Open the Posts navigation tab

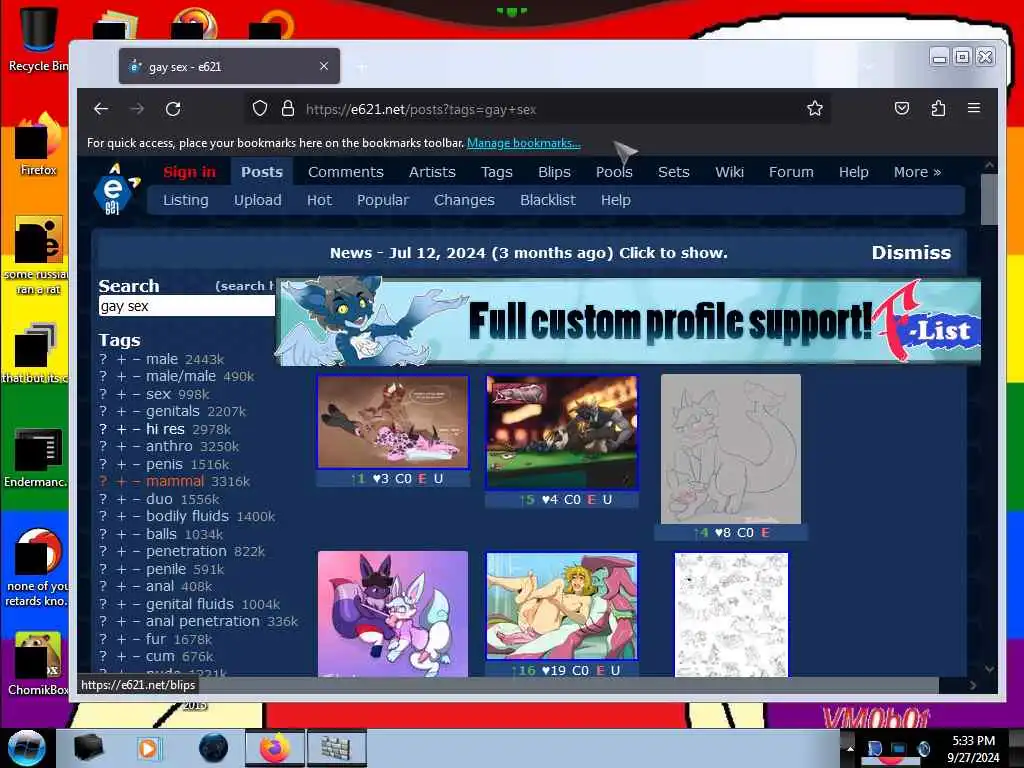[262, 172]
